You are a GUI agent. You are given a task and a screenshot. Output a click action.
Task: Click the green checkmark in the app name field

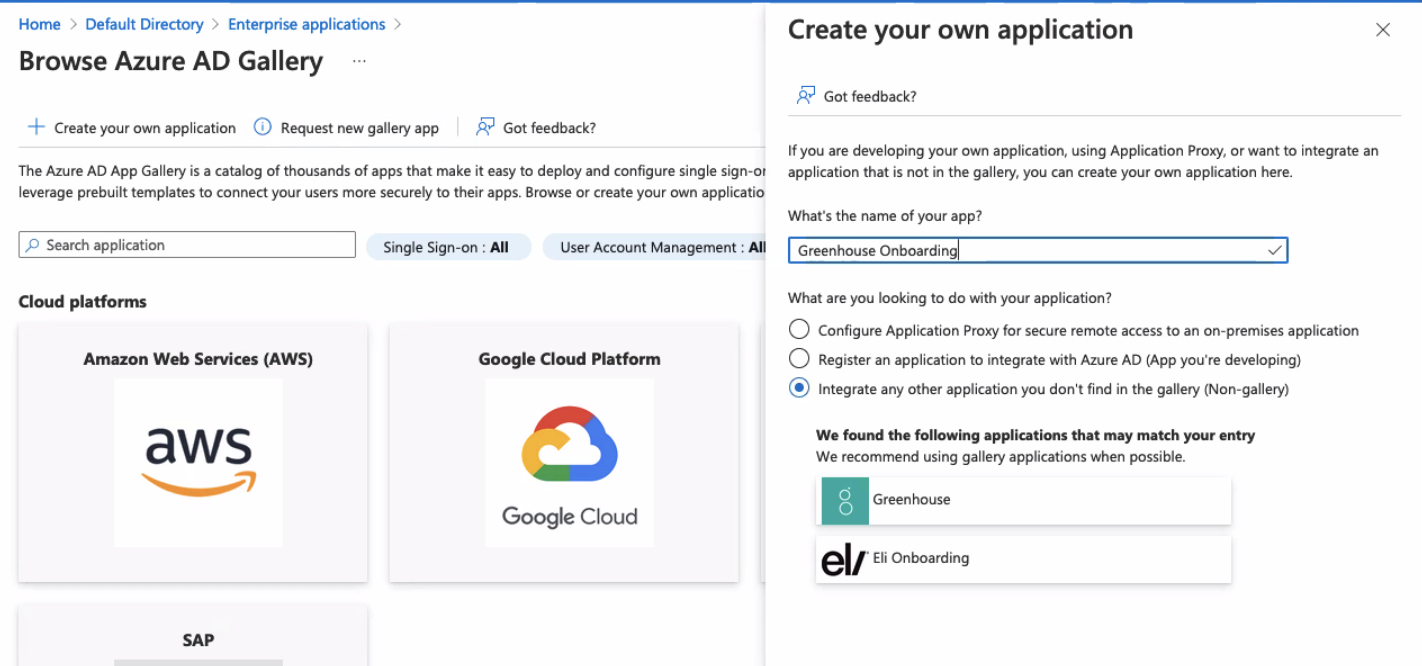coord(1275,251)
